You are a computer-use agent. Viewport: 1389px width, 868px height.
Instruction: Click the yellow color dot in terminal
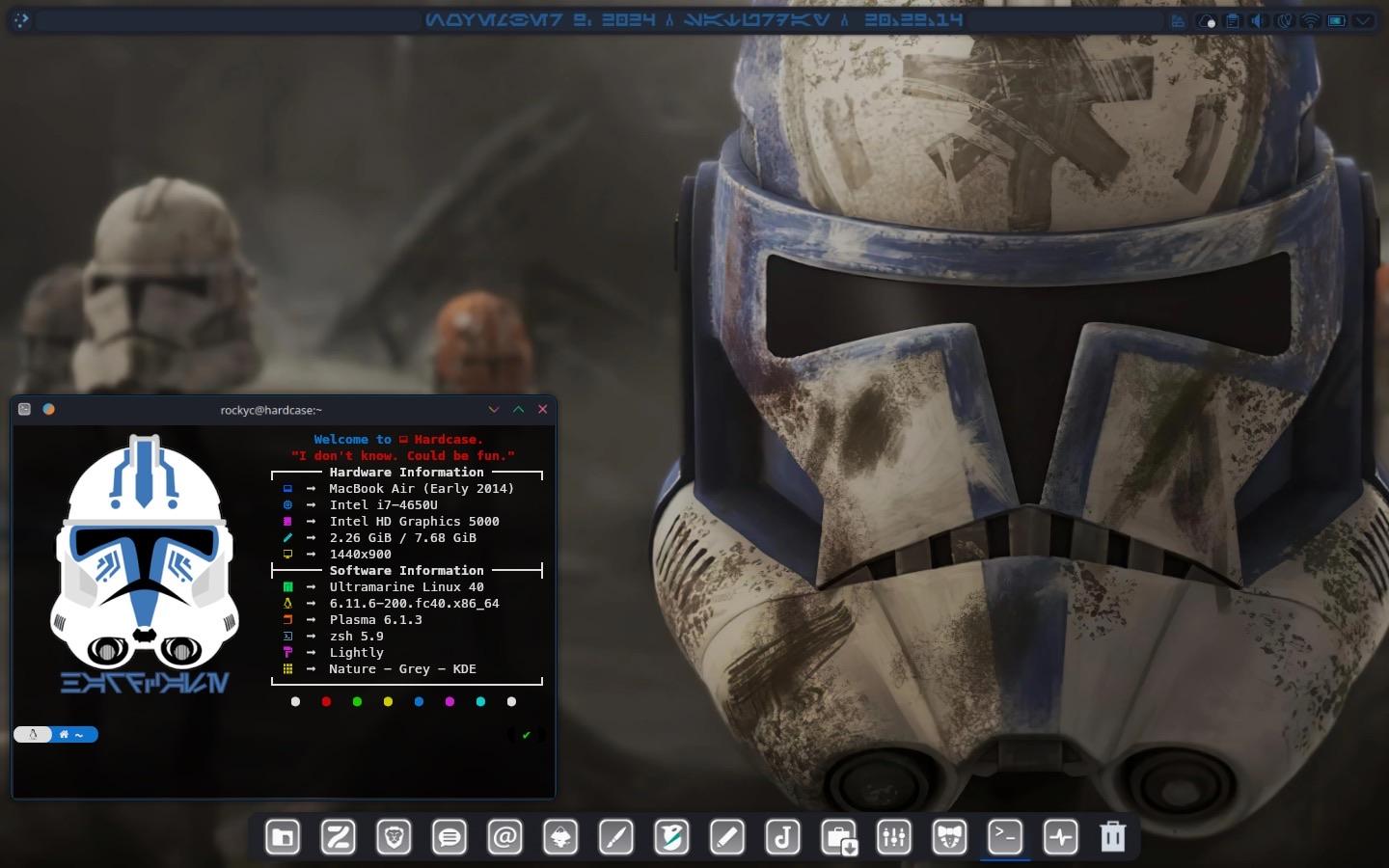(x=388, y=701)
